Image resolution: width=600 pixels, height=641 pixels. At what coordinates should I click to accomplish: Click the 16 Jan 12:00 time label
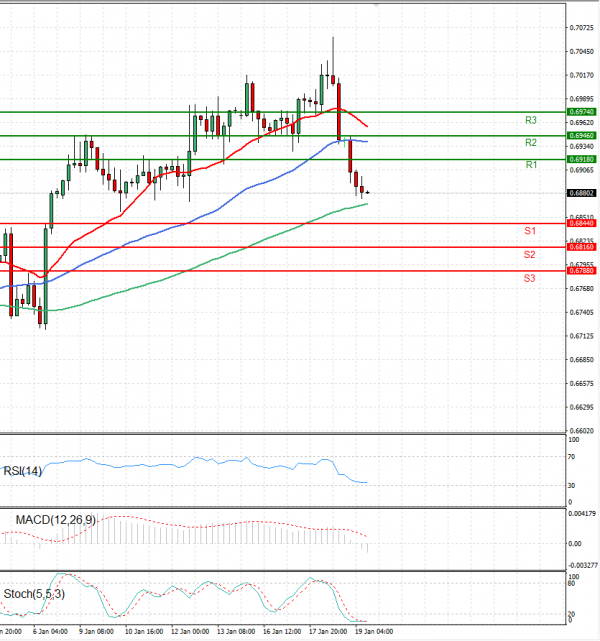click(x=282, y=632)
